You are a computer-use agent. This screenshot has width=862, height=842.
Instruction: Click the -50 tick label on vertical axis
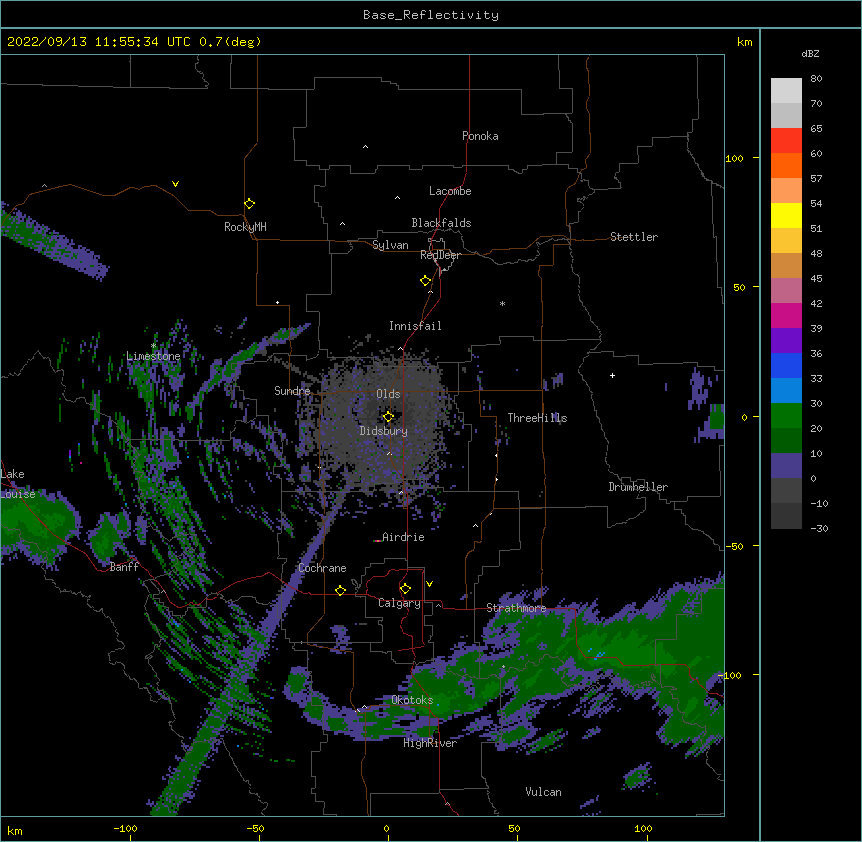[734, 546]
